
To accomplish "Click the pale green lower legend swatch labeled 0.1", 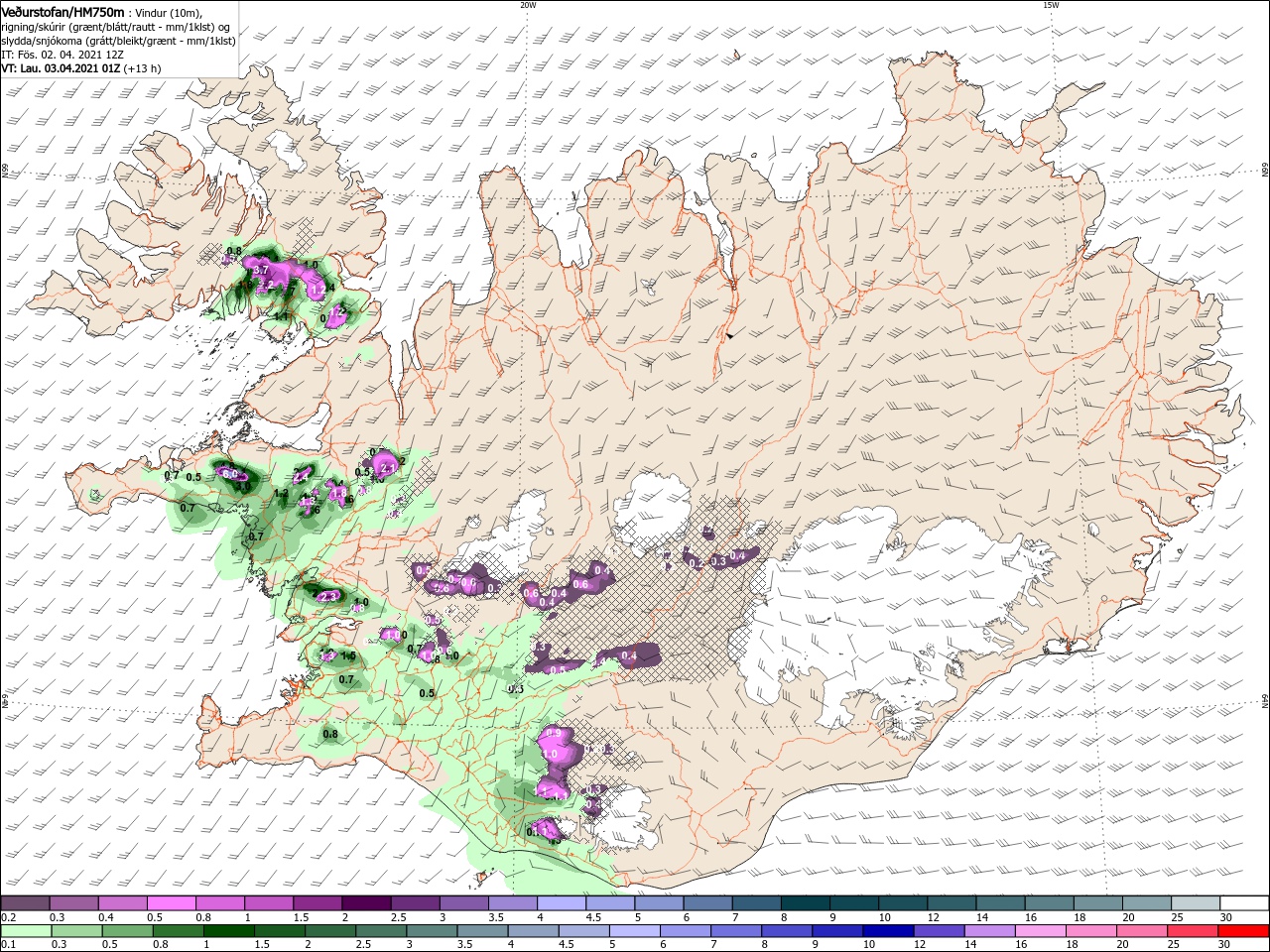I will tap(26, 931).
